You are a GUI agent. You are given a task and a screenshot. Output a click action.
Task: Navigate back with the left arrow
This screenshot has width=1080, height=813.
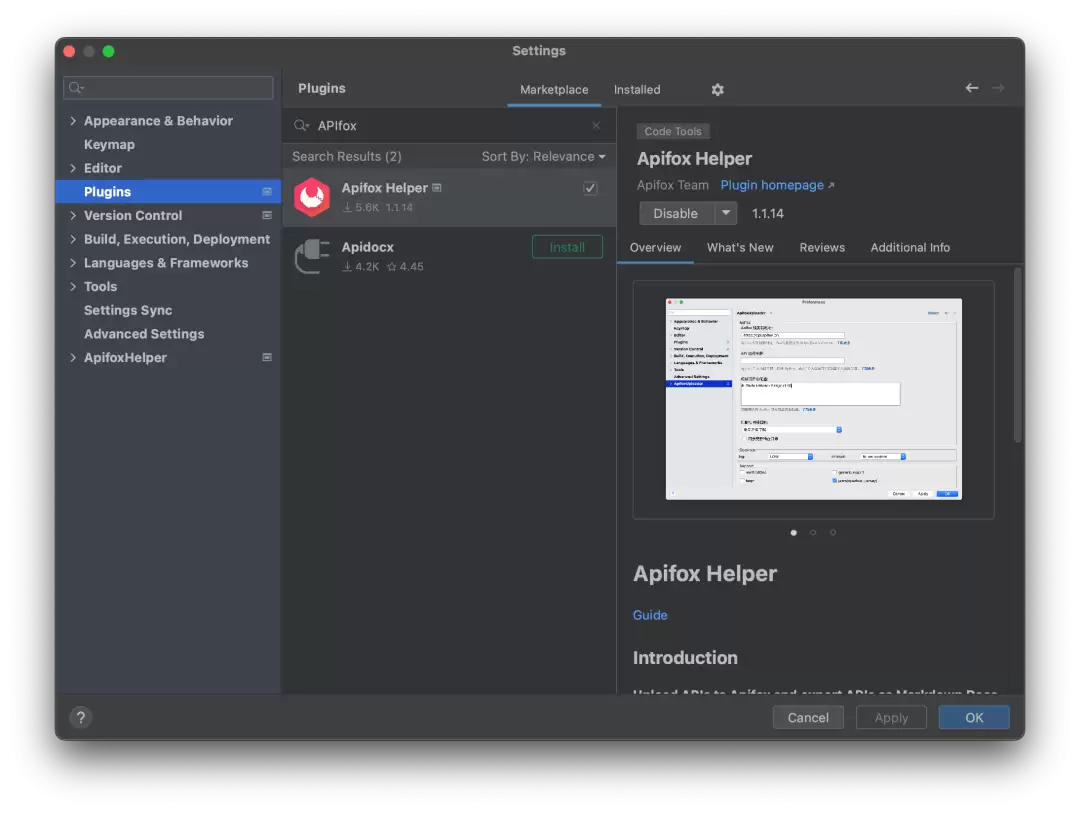[x=971, y=88]
